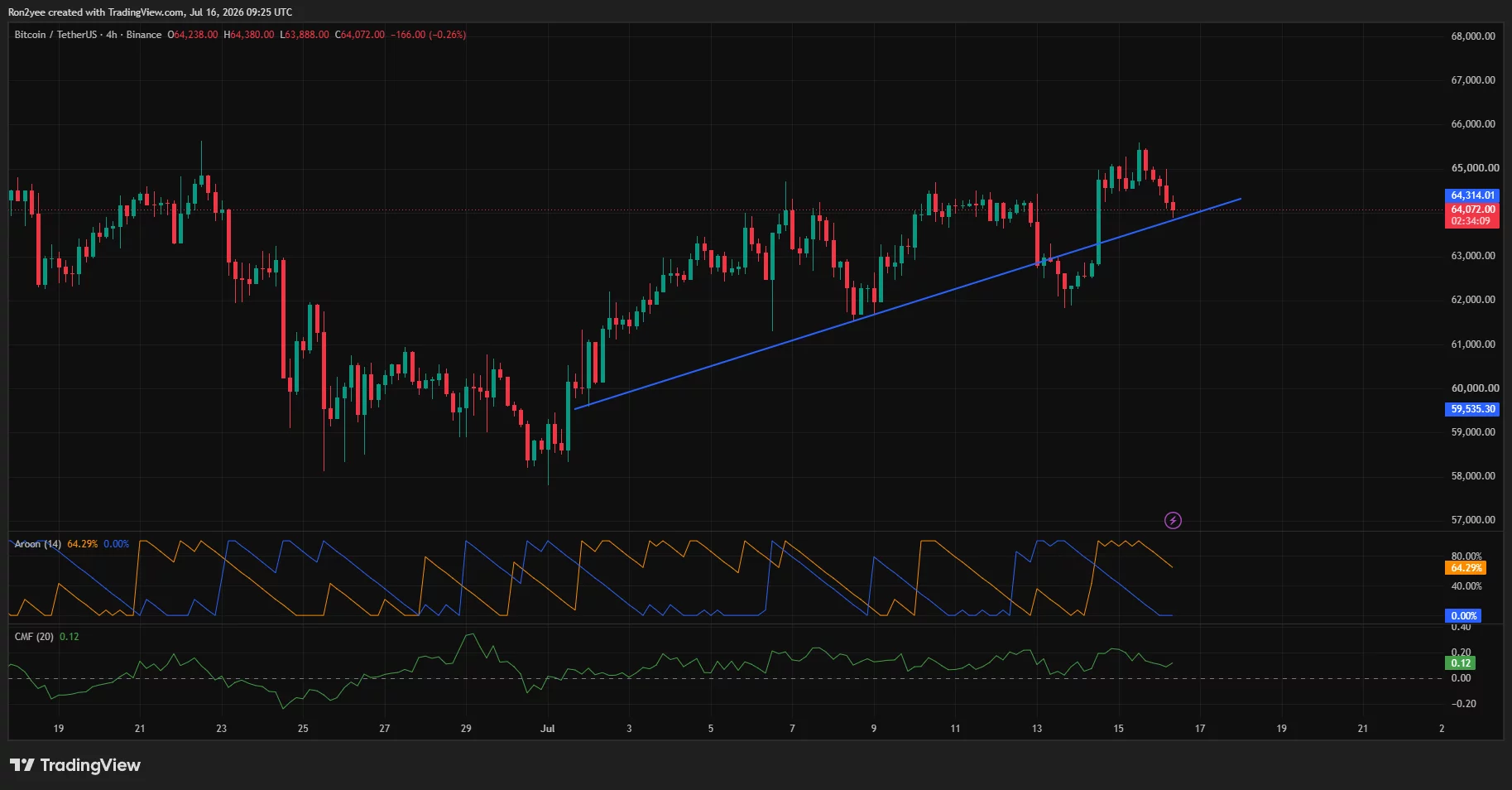Click the Binance exchange label
The image size is (1512, 790).
[144, 35]
